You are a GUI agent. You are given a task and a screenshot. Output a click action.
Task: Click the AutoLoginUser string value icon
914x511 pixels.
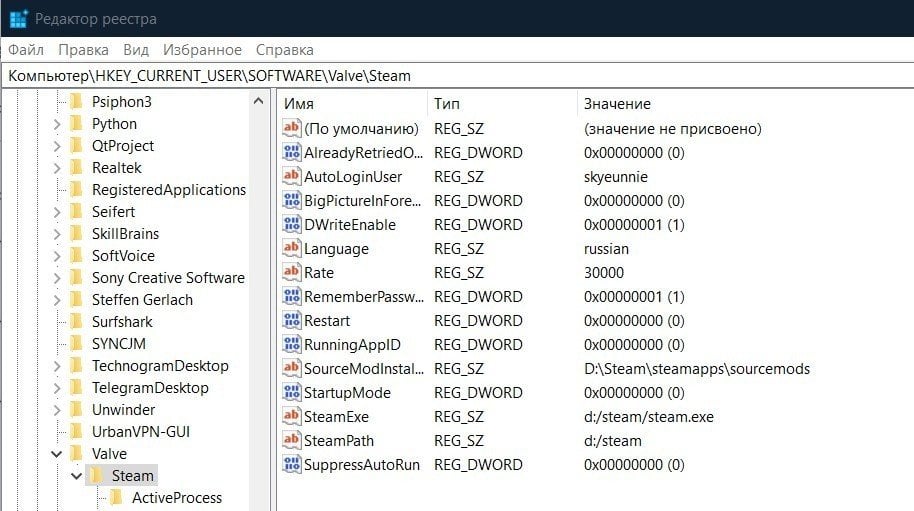tap(291, 176)
